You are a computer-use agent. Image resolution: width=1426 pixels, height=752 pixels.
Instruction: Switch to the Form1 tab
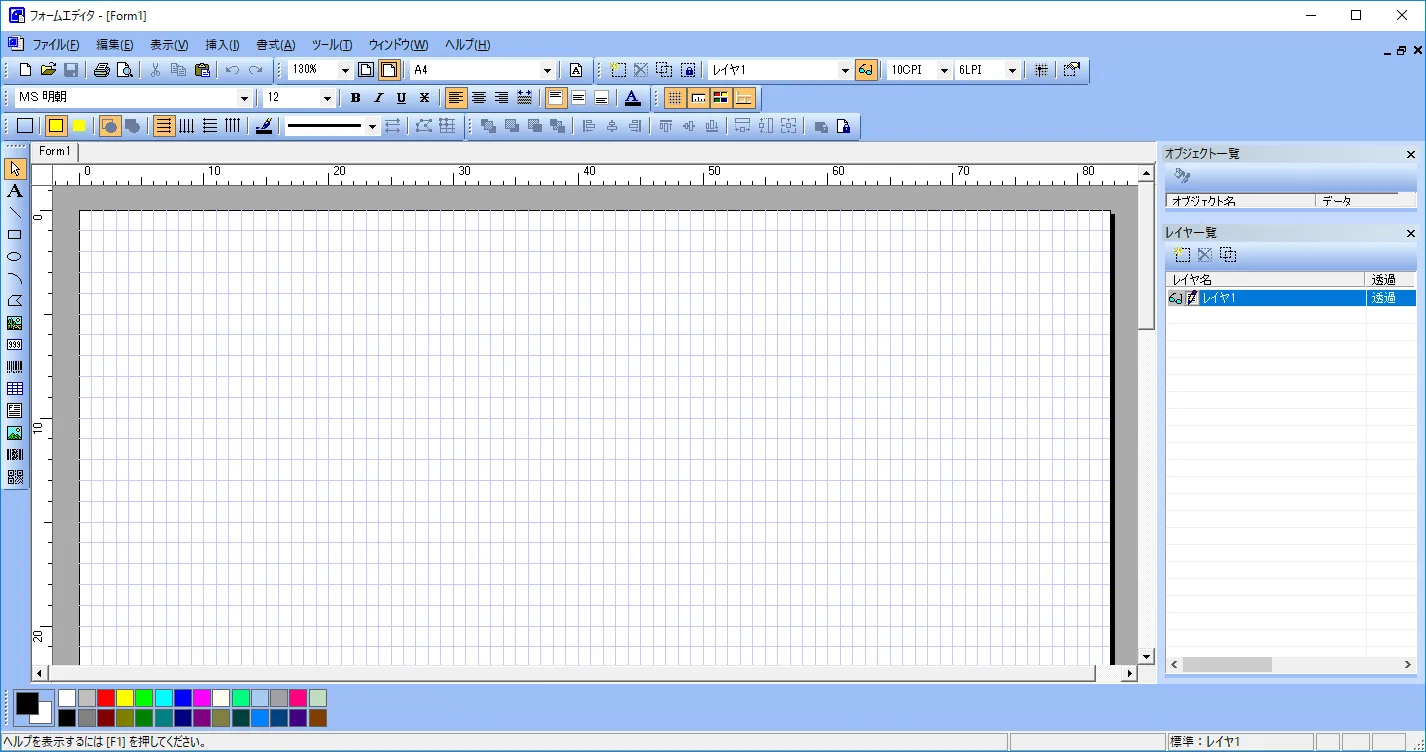(x=55, y=151)
